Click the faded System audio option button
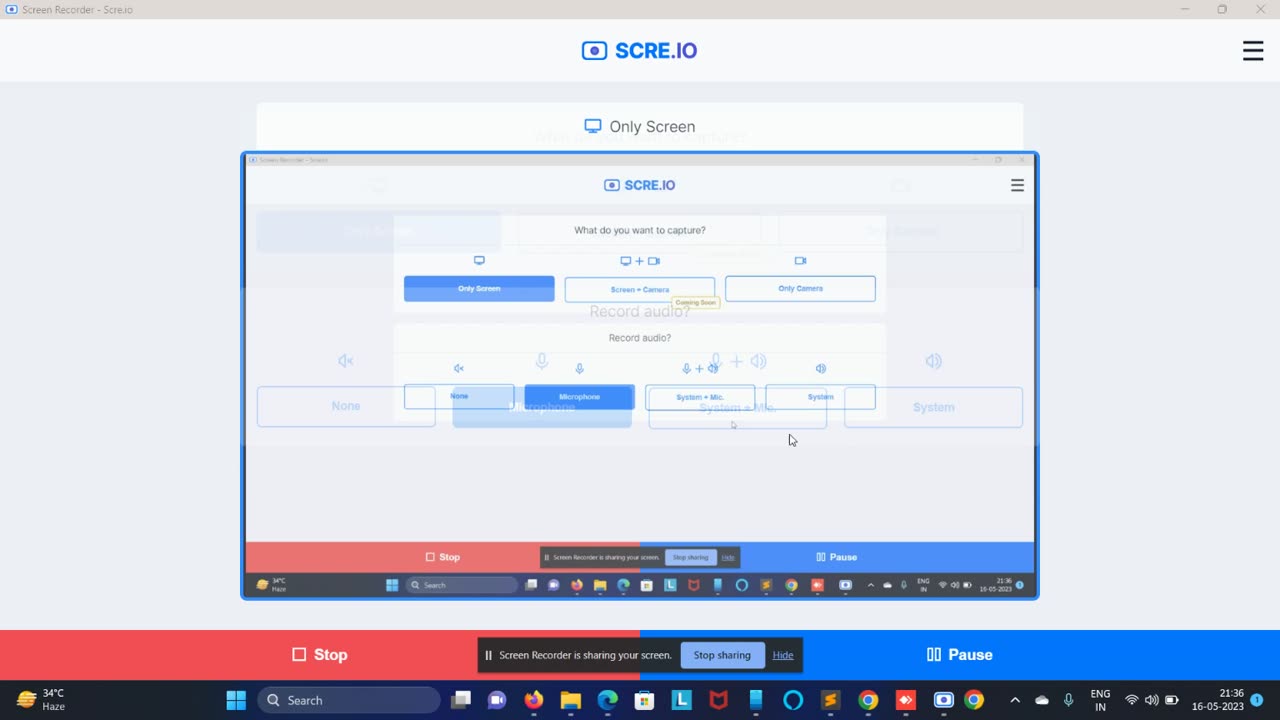 coord(933,407)
